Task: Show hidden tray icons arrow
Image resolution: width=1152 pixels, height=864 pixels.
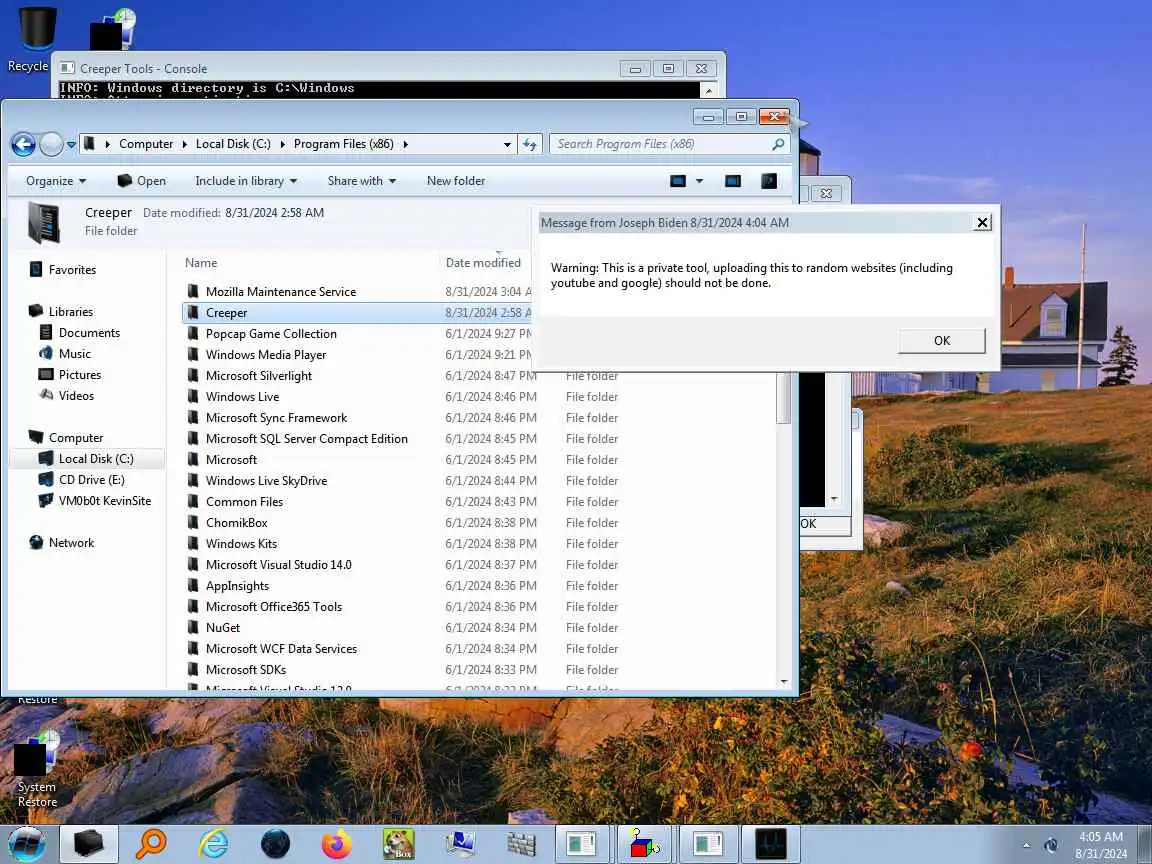Action: [x=1026, y=846]
